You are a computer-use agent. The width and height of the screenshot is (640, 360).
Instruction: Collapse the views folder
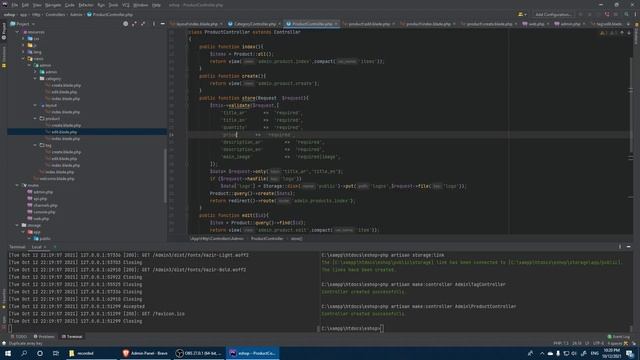pyautogui.click(x=24, y=59)
